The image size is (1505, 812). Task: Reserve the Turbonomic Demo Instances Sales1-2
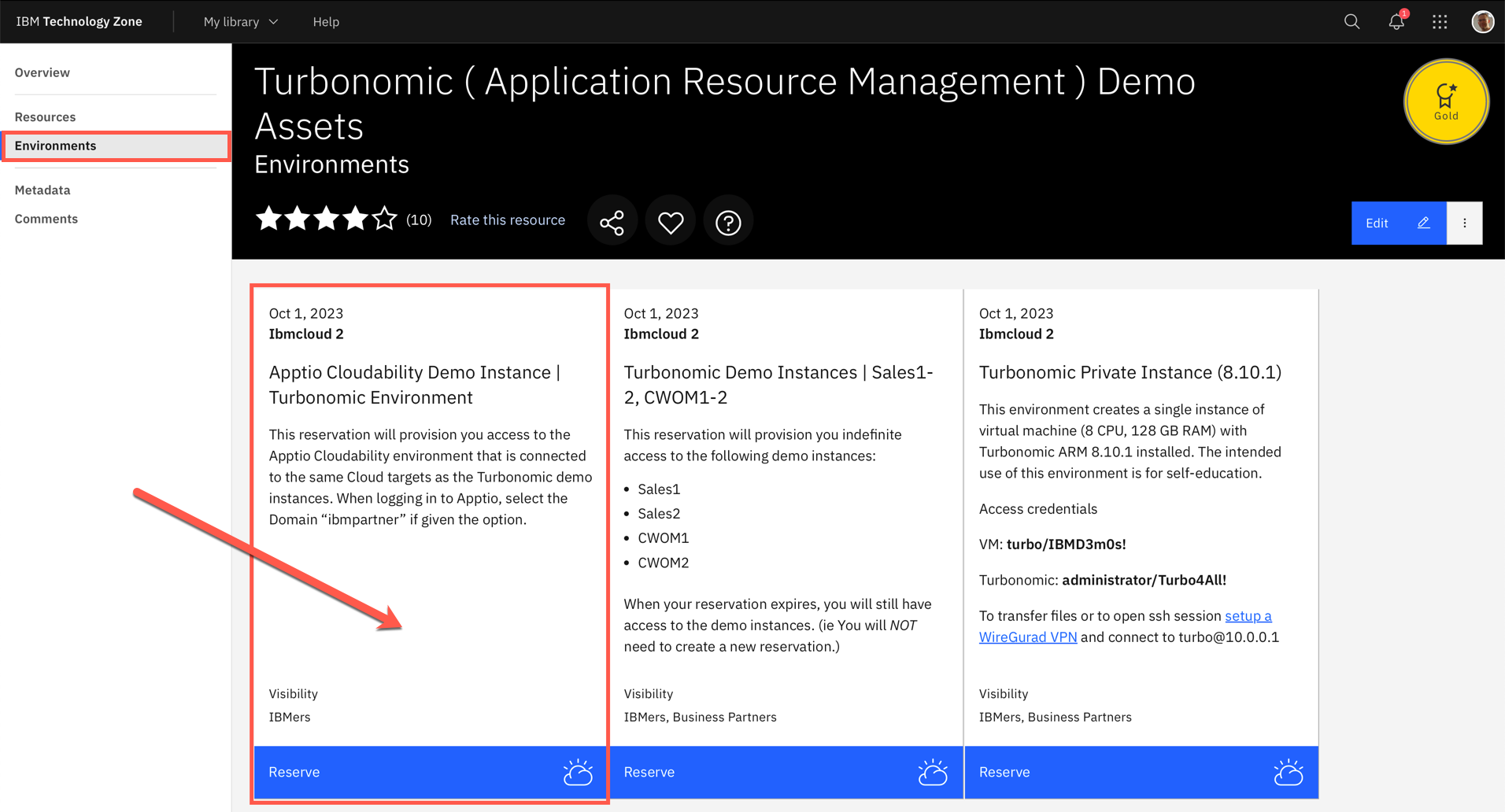coord(786,772)
